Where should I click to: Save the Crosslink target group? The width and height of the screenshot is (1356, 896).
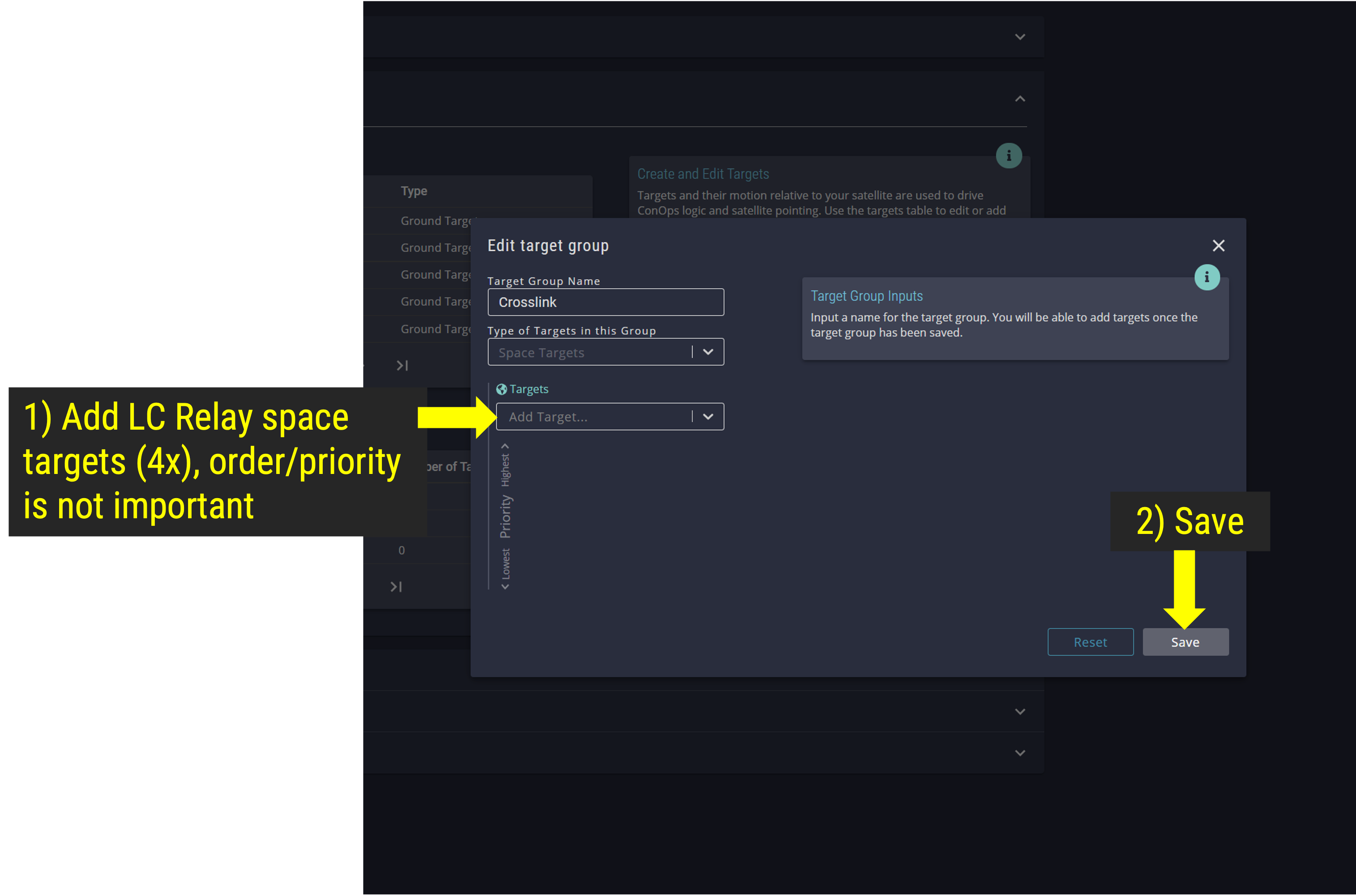(x=1183, y=642)
